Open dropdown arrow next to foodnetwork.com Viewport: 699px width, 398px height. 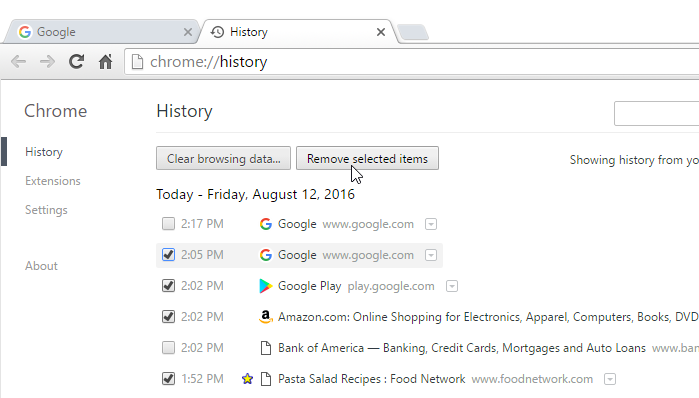610,379
